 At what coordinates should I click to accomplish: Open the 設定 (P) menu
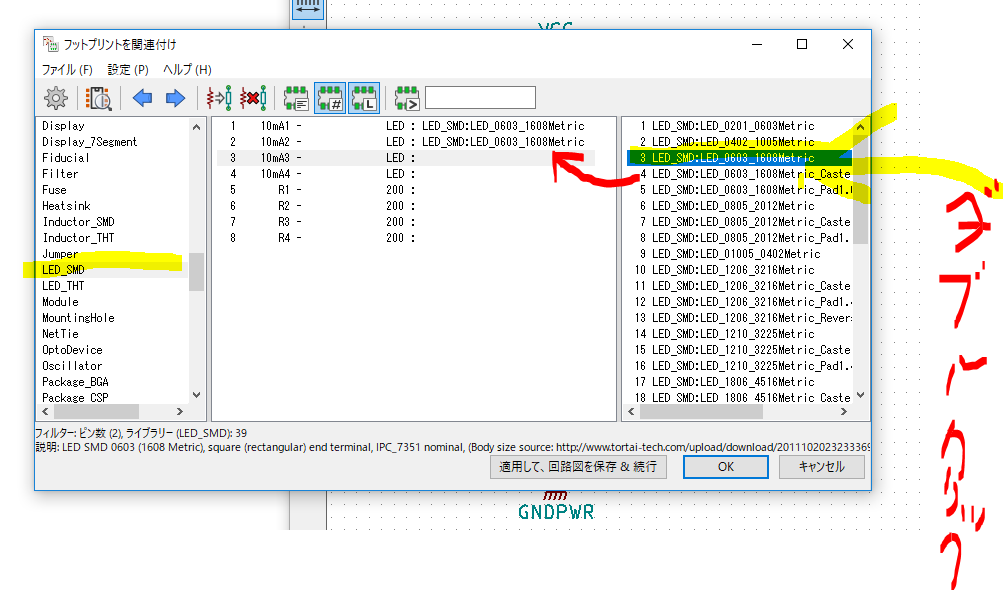pyautogui.click(x=128, y=69)
